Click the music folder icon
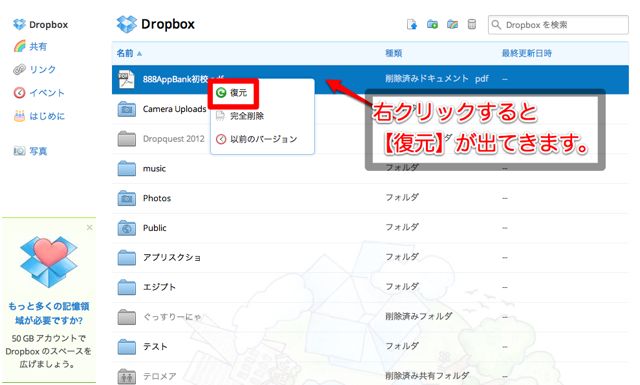 127,168
